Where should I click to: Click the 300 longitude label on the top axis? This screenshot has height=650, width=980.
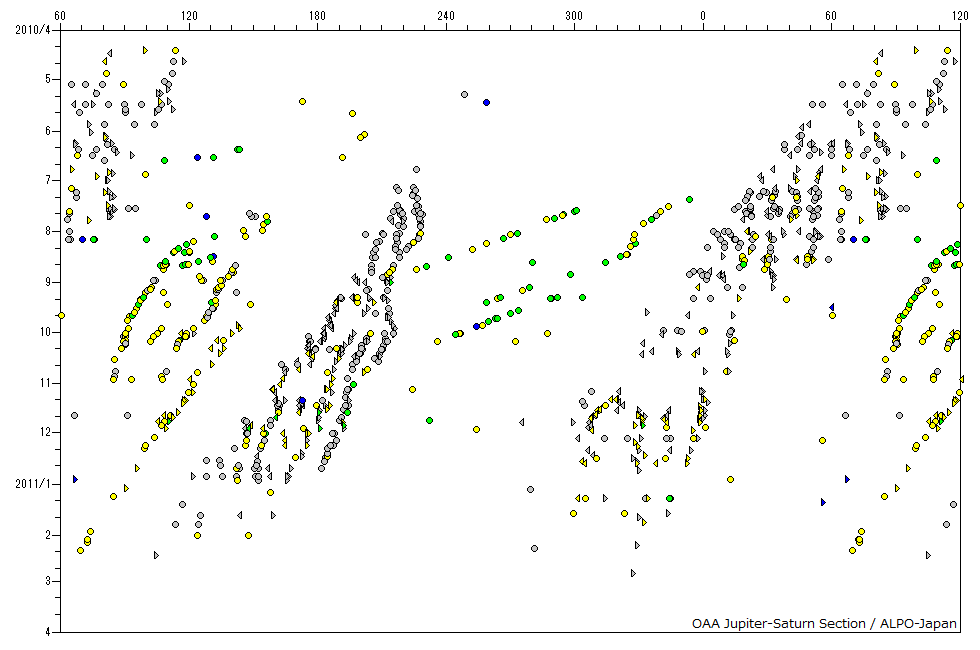click(574, 16)
